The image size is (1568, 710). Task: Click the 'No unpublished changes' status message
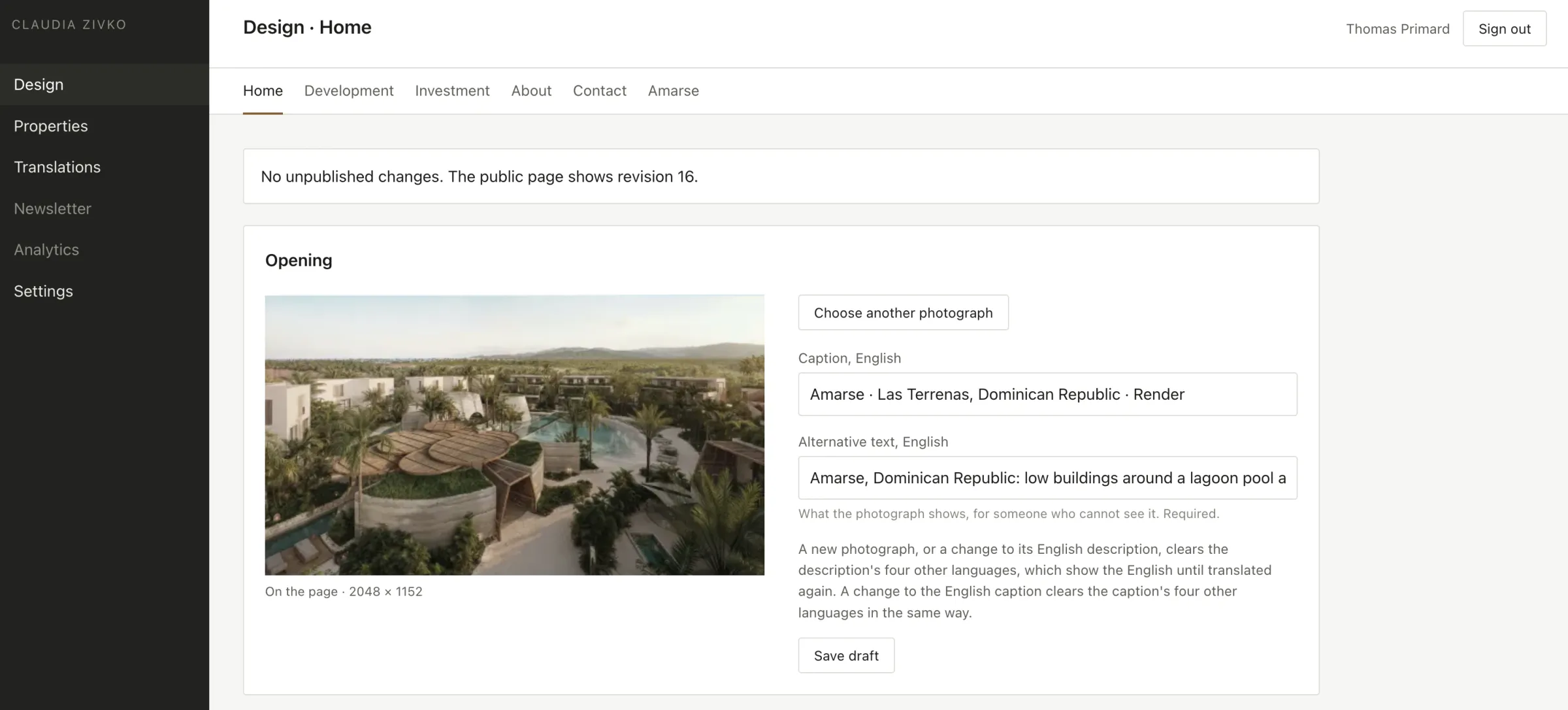coord(479,176)
